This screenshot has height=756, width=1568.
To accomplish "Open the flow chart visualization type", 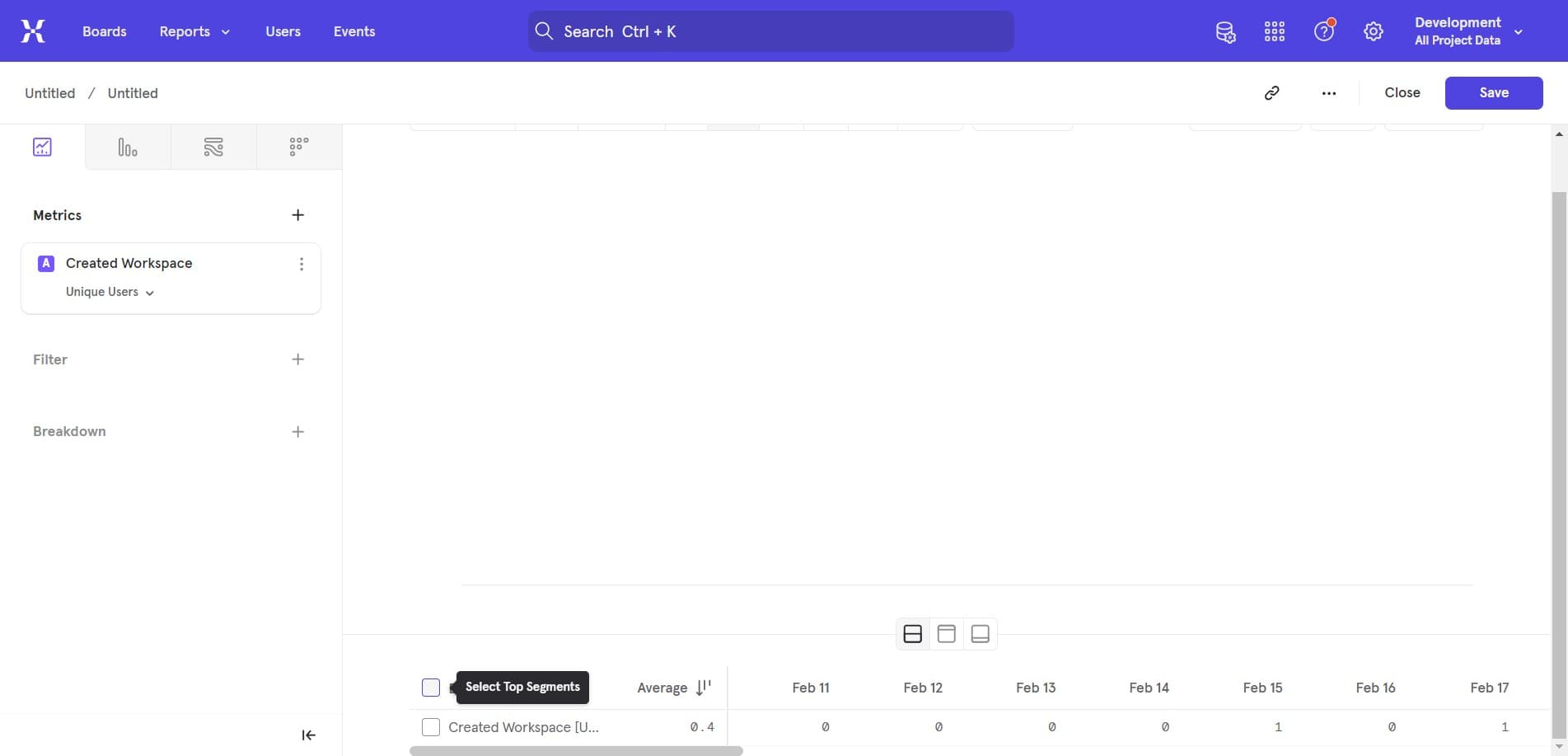I will point(213,147).
